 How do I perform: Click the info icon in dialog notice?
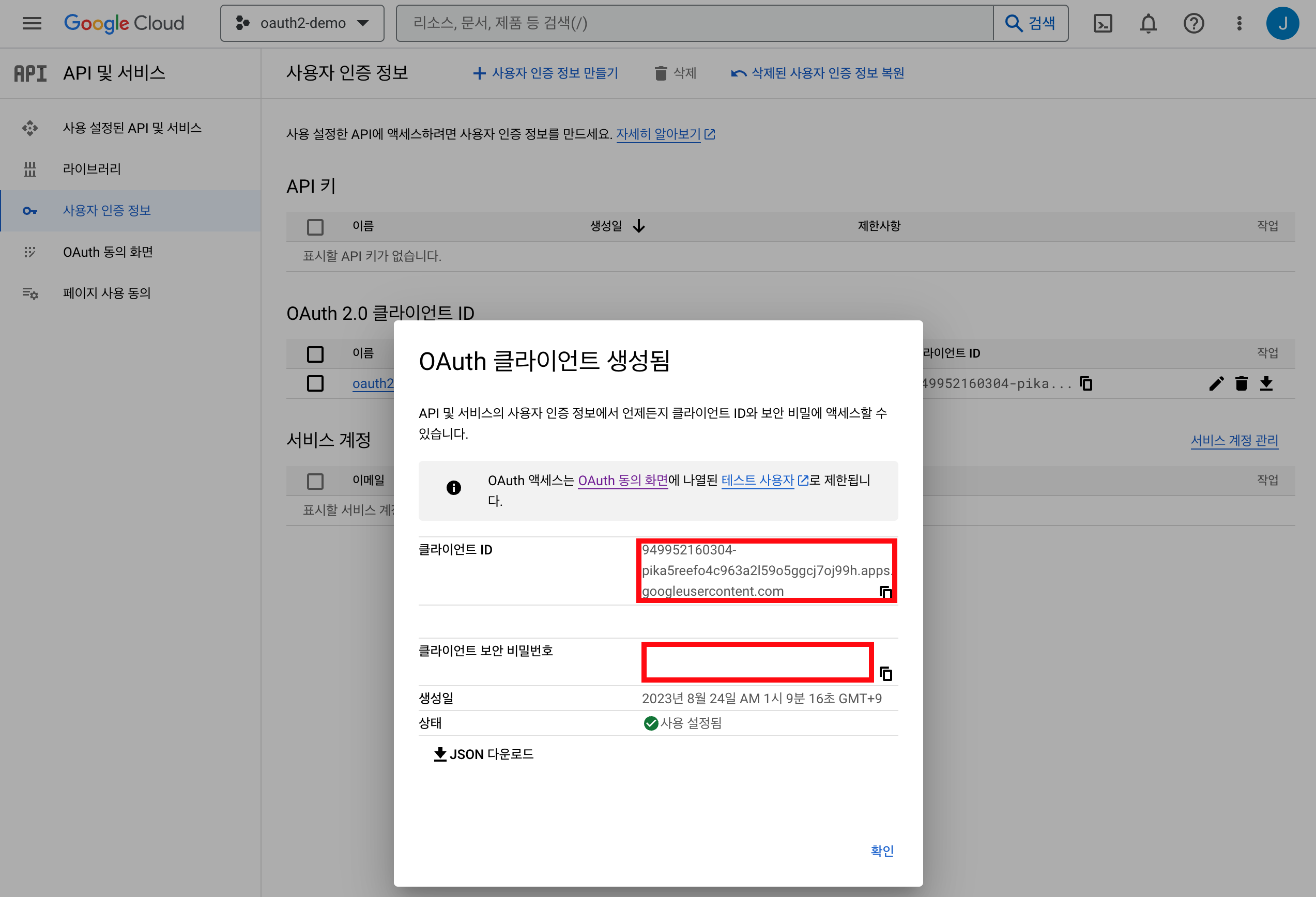[454, 487]
